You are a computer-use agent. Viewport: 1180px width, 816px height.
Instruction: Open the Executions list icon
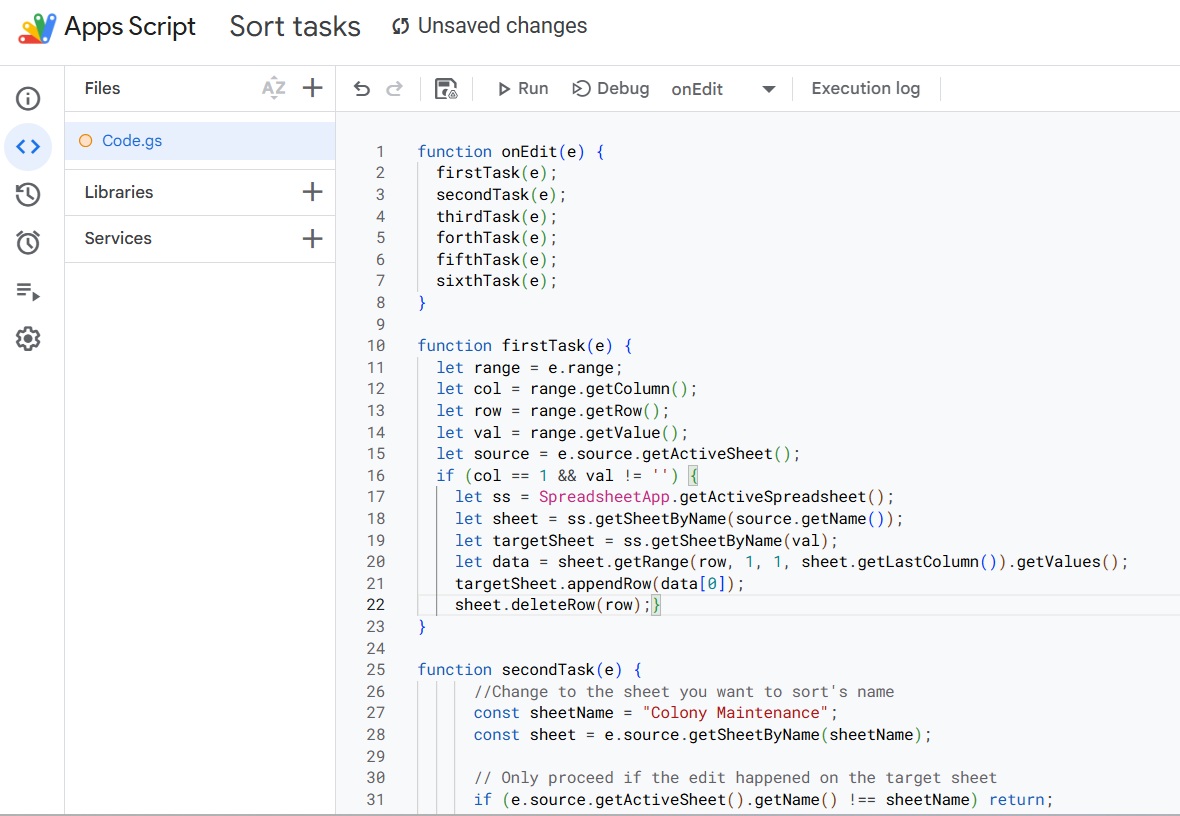pos(28,291)
